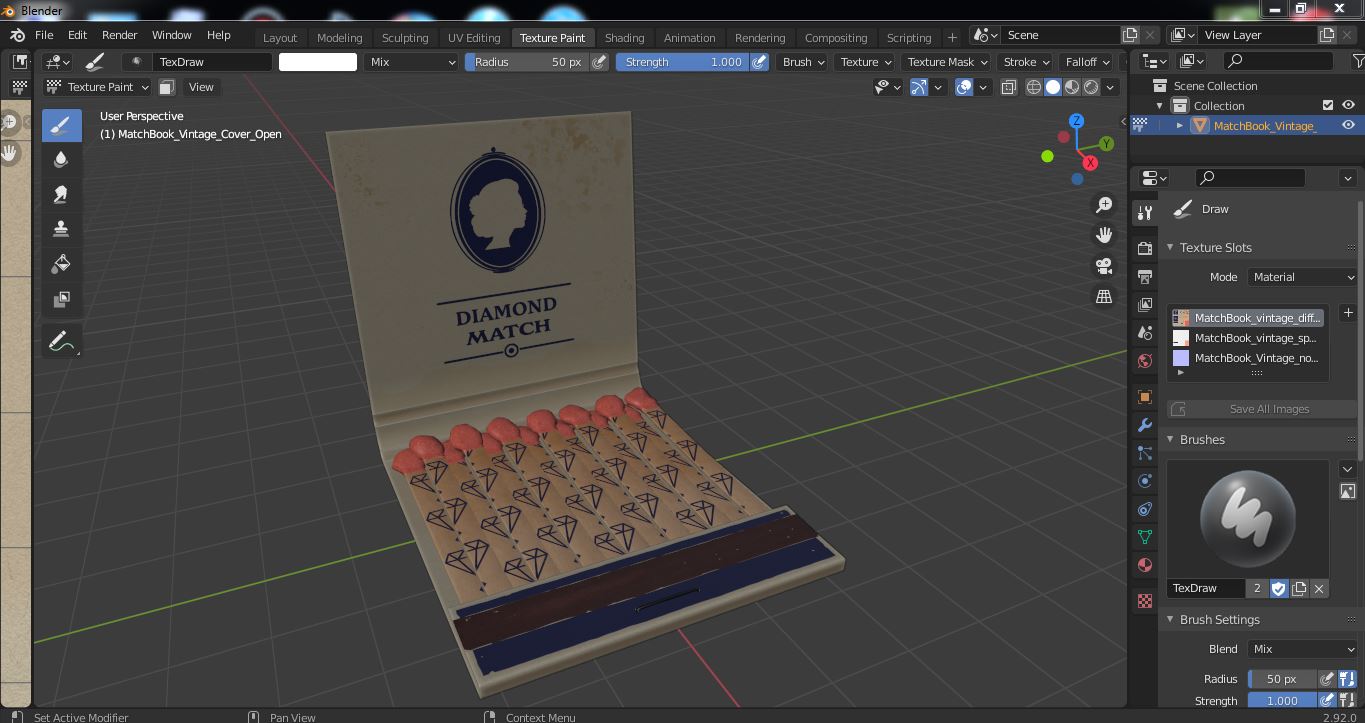Switch to wireframe viewport shading
The image size is (1365, 723).
(1034, 87)
